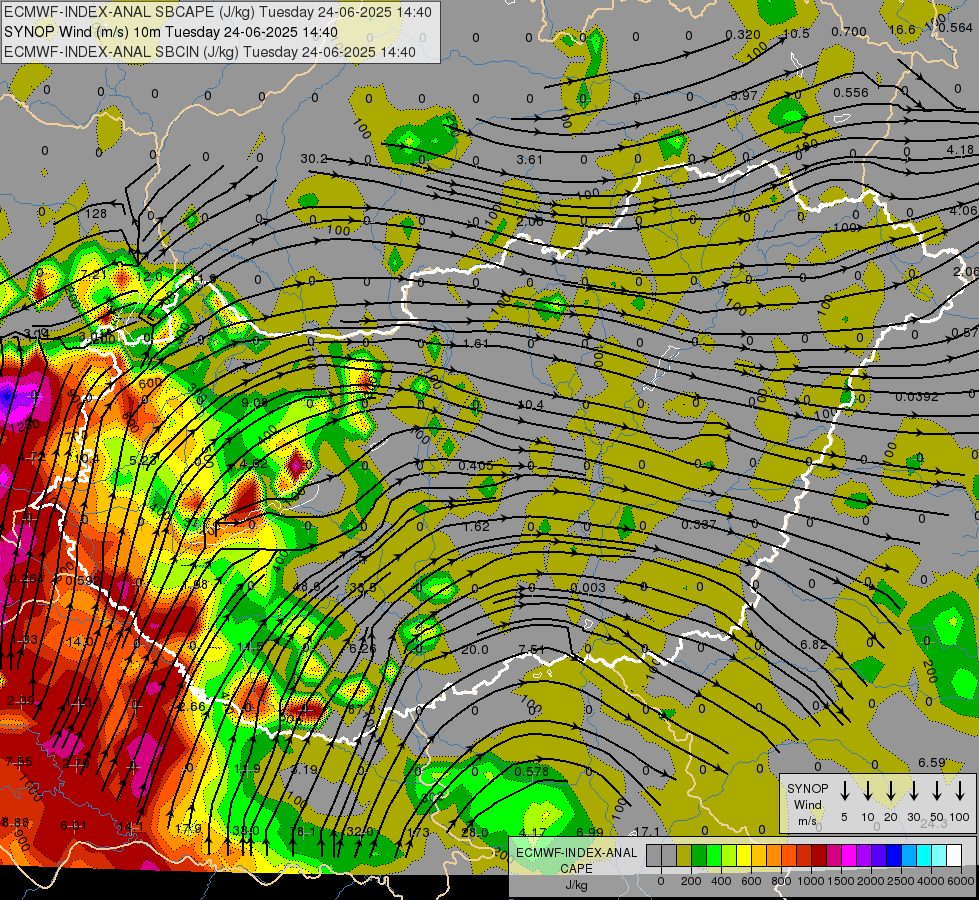Click the 0.556 value on the map

(x=850, y=92)
